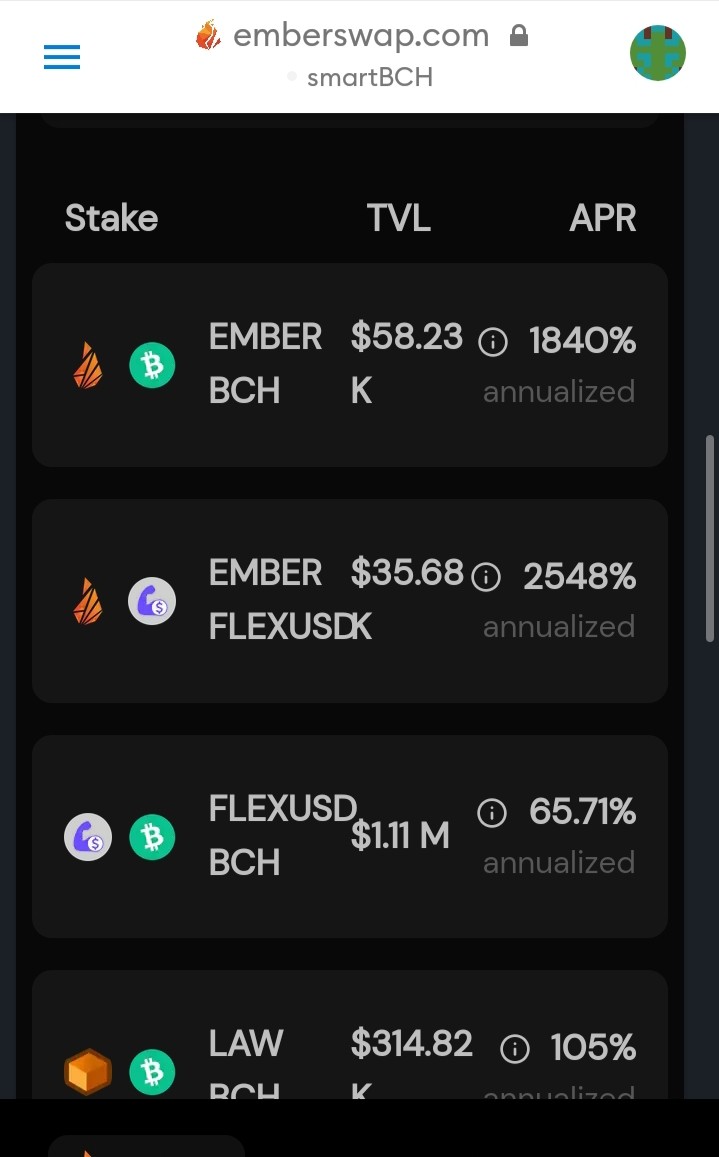Open the wallet account avatar
719x1157 pixels.
point(658,53)
